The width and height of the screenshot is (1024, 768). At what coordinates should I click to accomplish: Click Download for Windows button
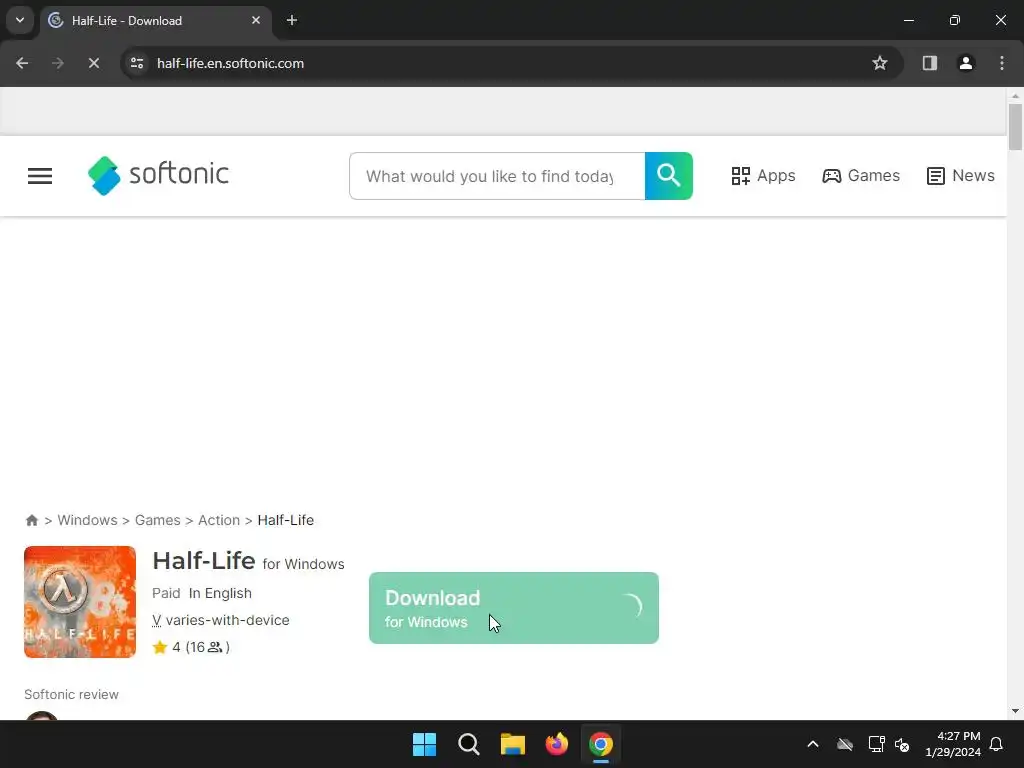click(513, 608)
